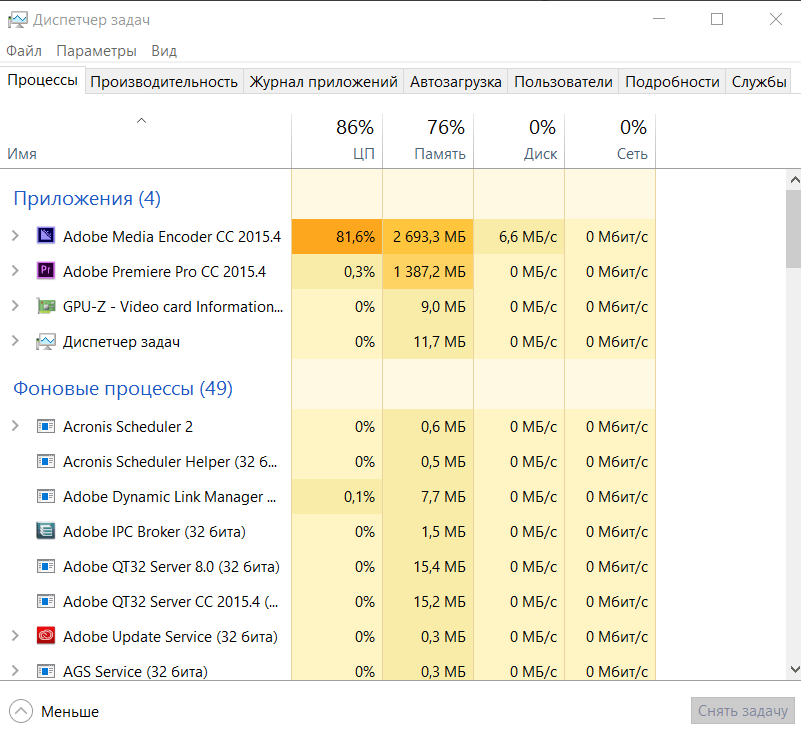Select the Acronis Scheduler 2 name
801x732 pixels.
click(x=128, y=427)
